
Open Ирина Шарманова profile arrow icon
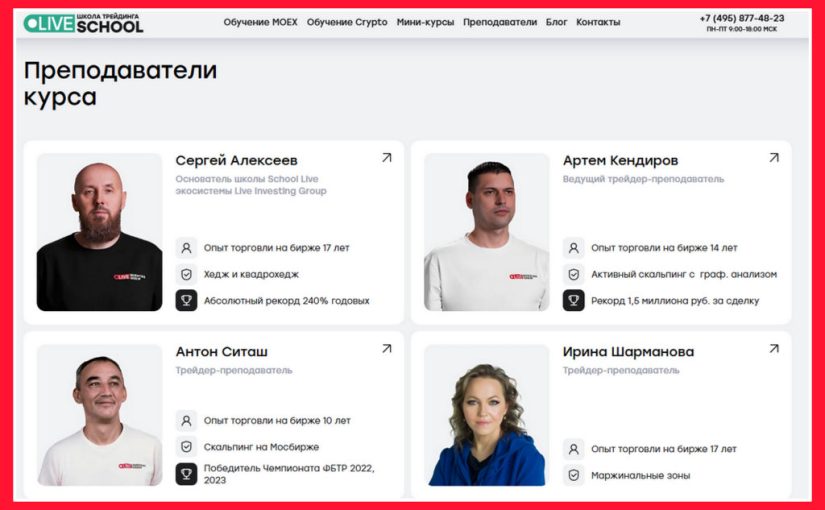point(774,348)
